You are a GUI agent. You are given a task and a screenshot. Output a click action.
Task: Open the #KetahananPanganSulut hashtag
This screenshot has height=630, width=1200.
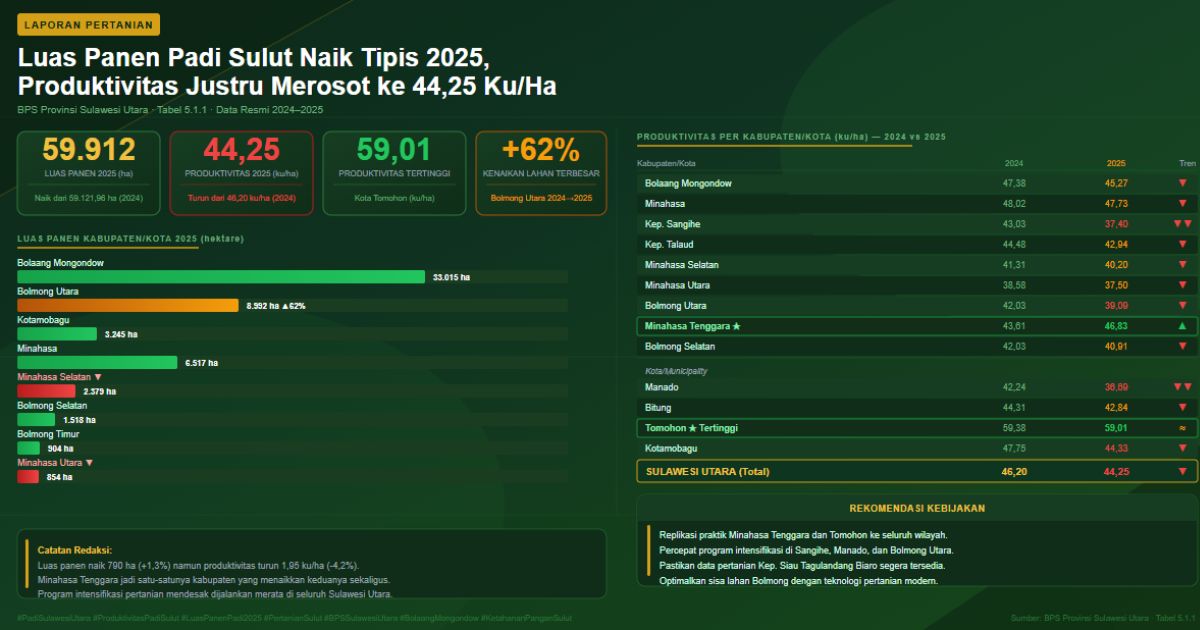point(526,619)
